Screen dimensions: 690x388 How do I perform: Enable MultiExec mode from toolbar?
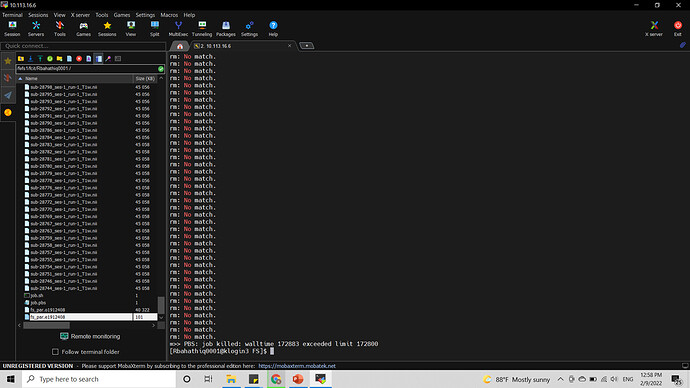point(178,29)
